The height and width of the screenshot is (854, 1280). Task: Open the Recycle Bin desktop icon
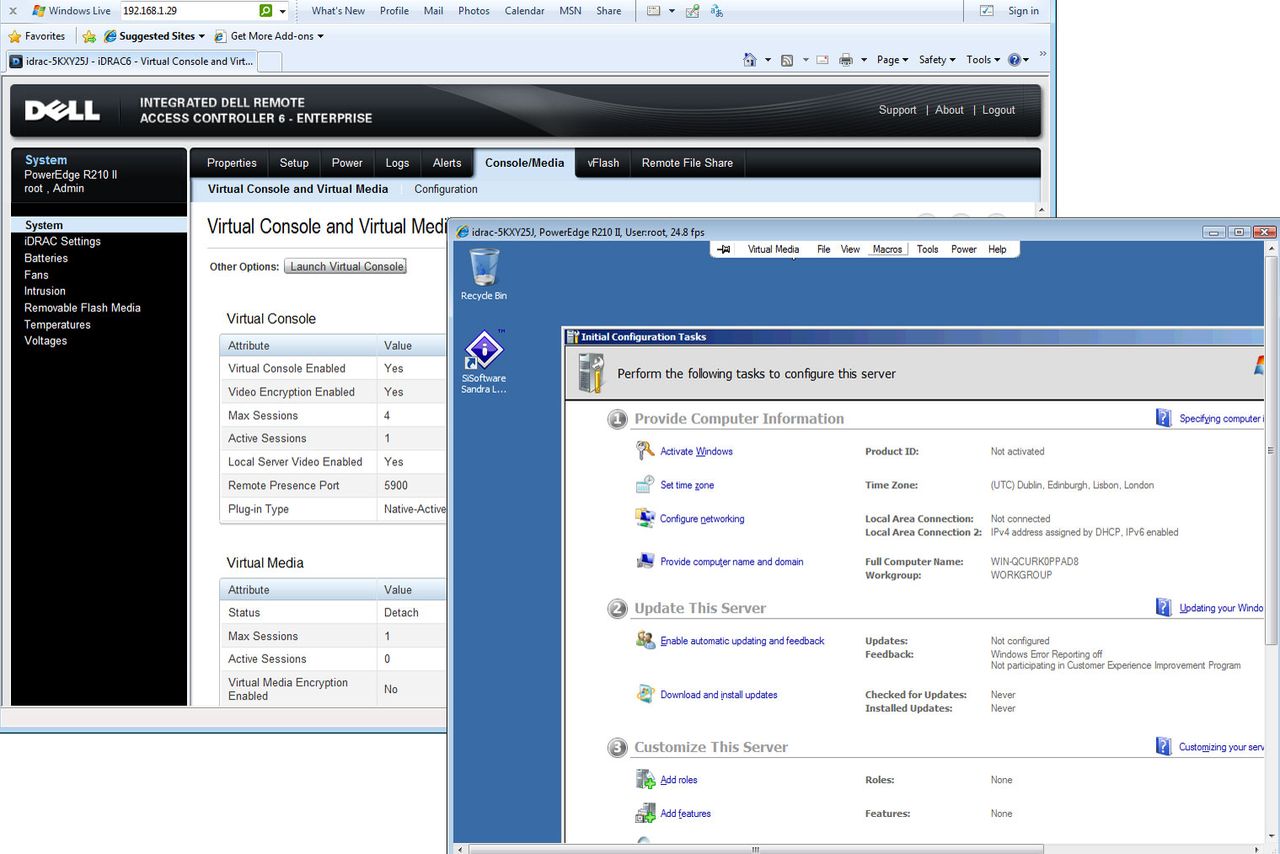coord(484,274)
